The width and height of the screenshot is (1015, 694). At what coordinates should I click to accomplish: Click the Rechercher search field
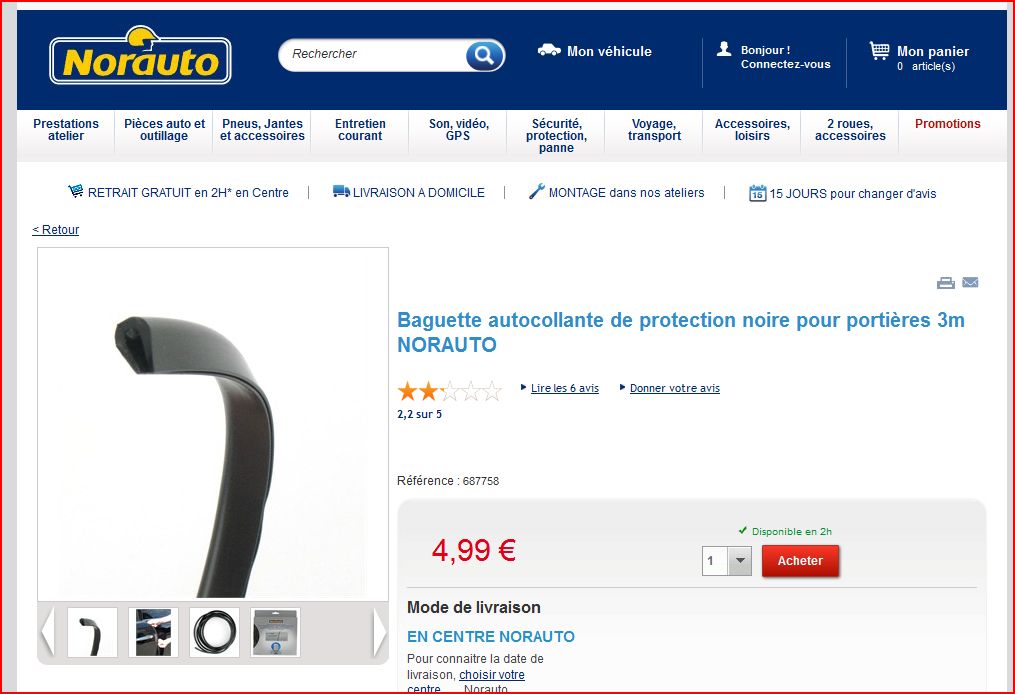click(x=372, y=54)
